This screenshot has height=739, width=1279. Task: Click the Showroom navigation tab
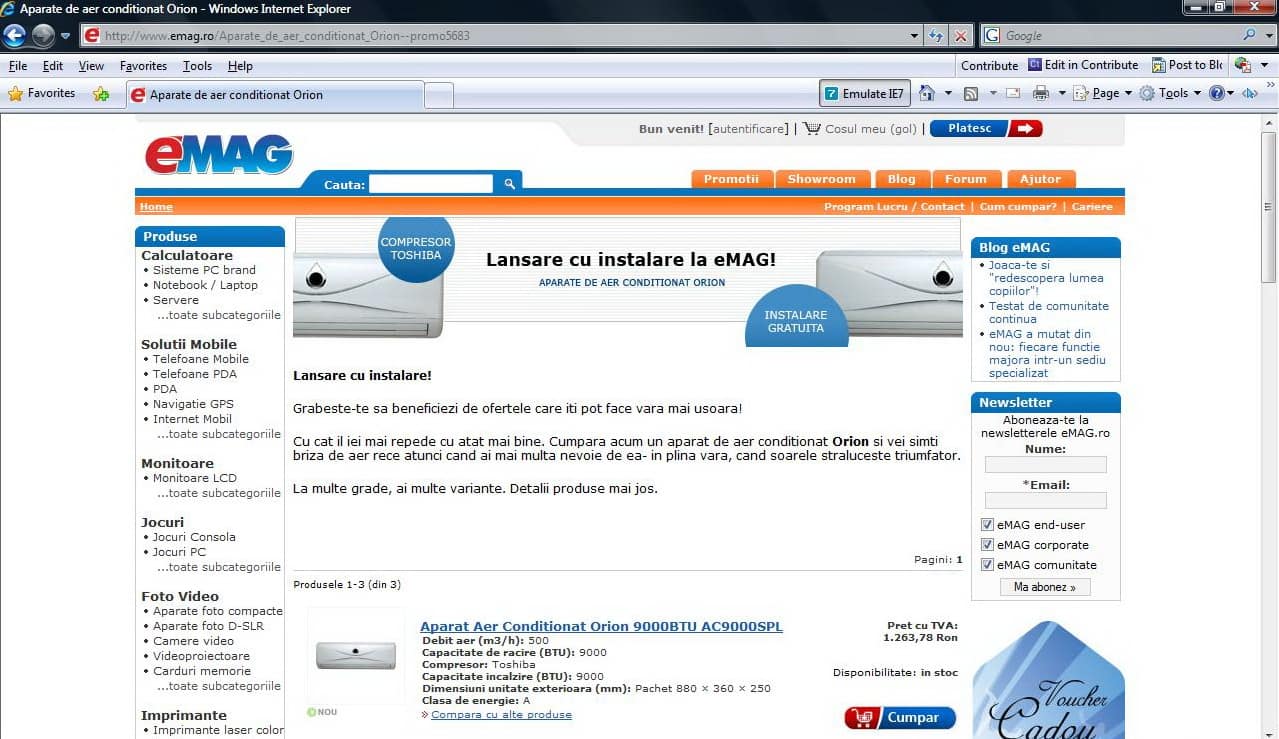pos(822,179)
